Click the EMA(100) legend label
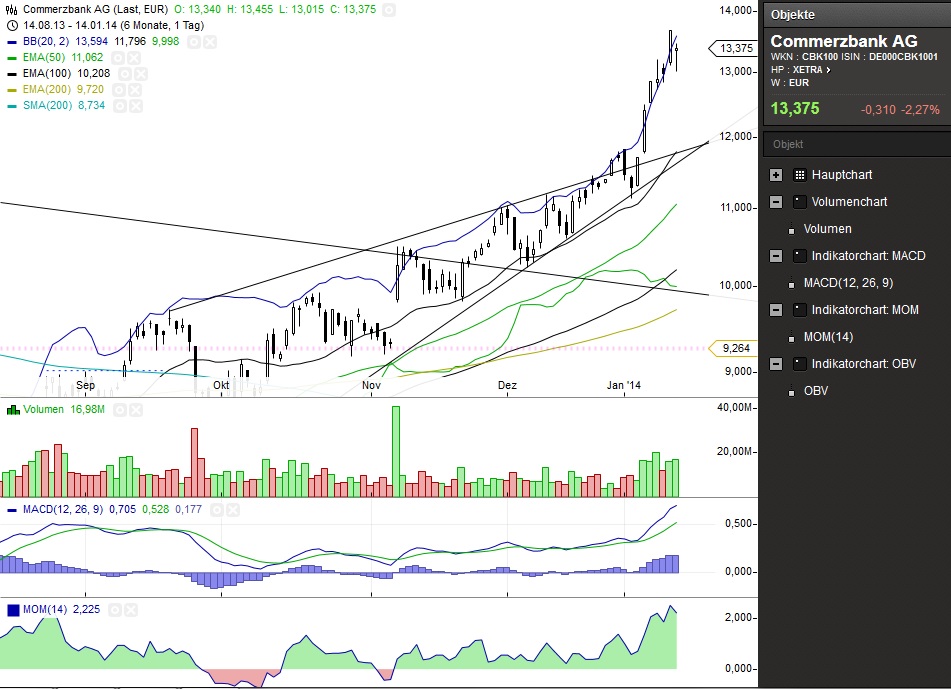The height and width of the screenshot is (689, 951). click(48, 73)
